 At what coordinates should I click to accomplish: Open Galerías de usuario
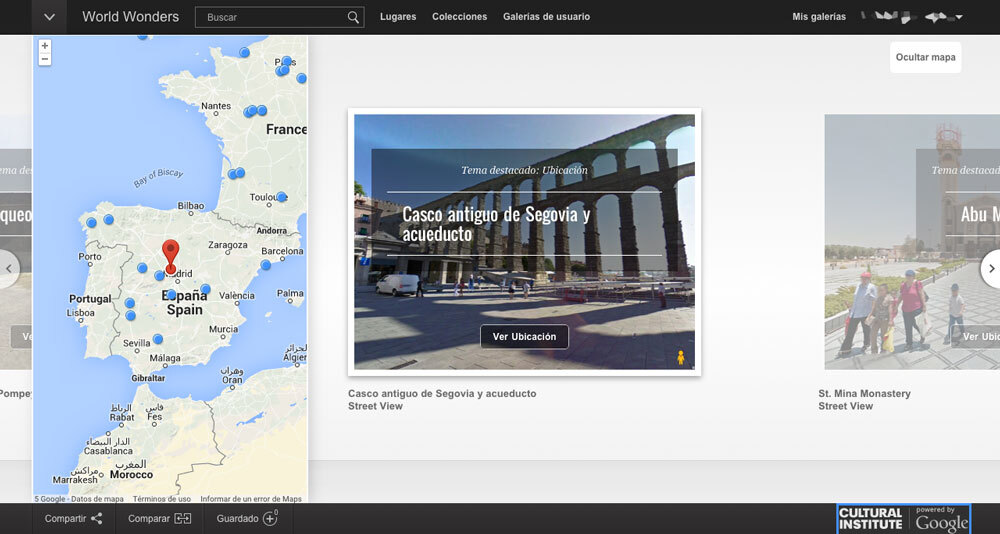[x=546, y=17]
